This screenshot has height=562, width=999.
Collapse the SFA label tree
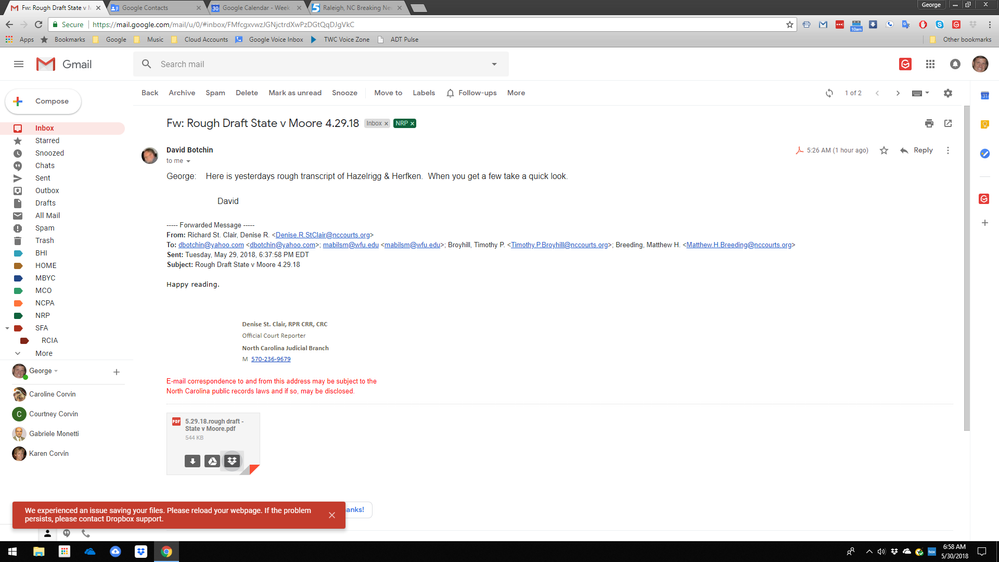tap(7, 328)
